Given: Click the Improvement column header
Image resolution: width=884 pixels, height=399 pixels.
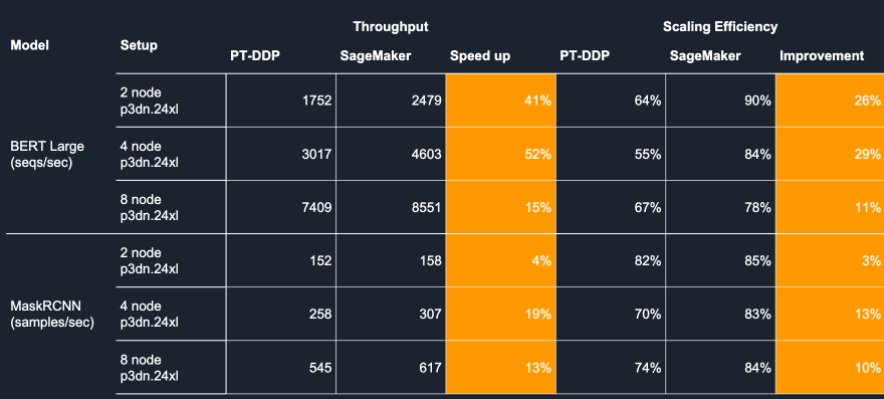Looking at the screenshot, I should (821, 56).
